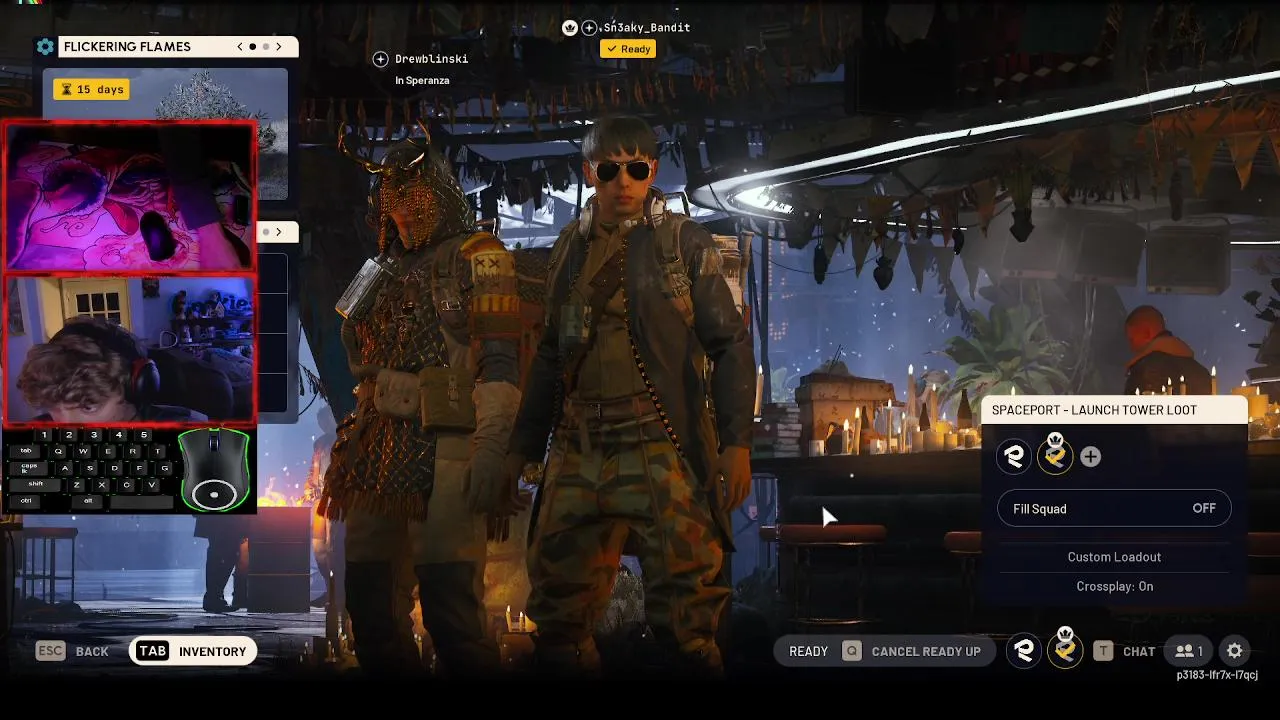Click the mouse-cam webcam overlay
1280x720 pixels.
click(130, 198)
